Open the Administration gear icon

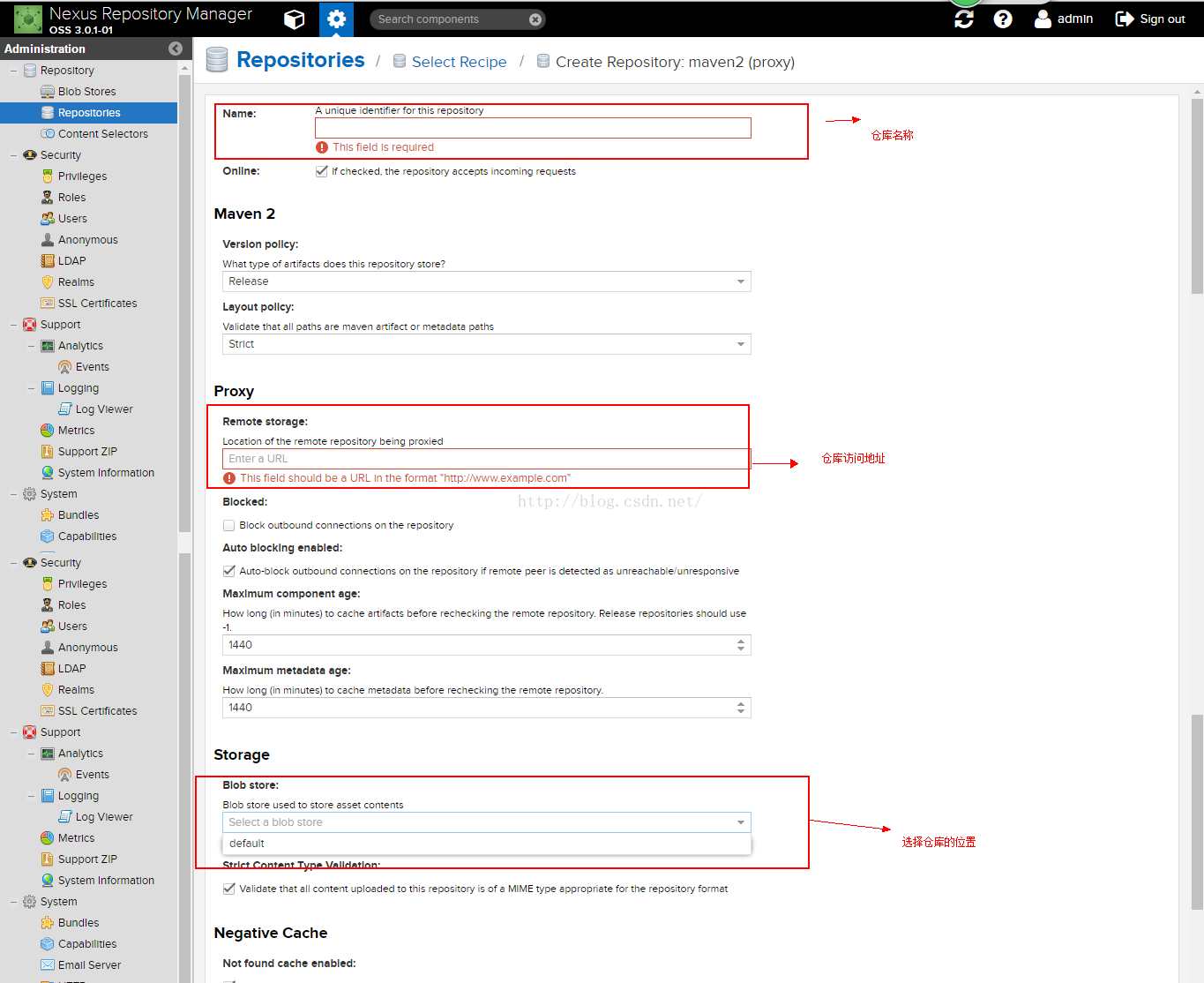pos(336,19)
